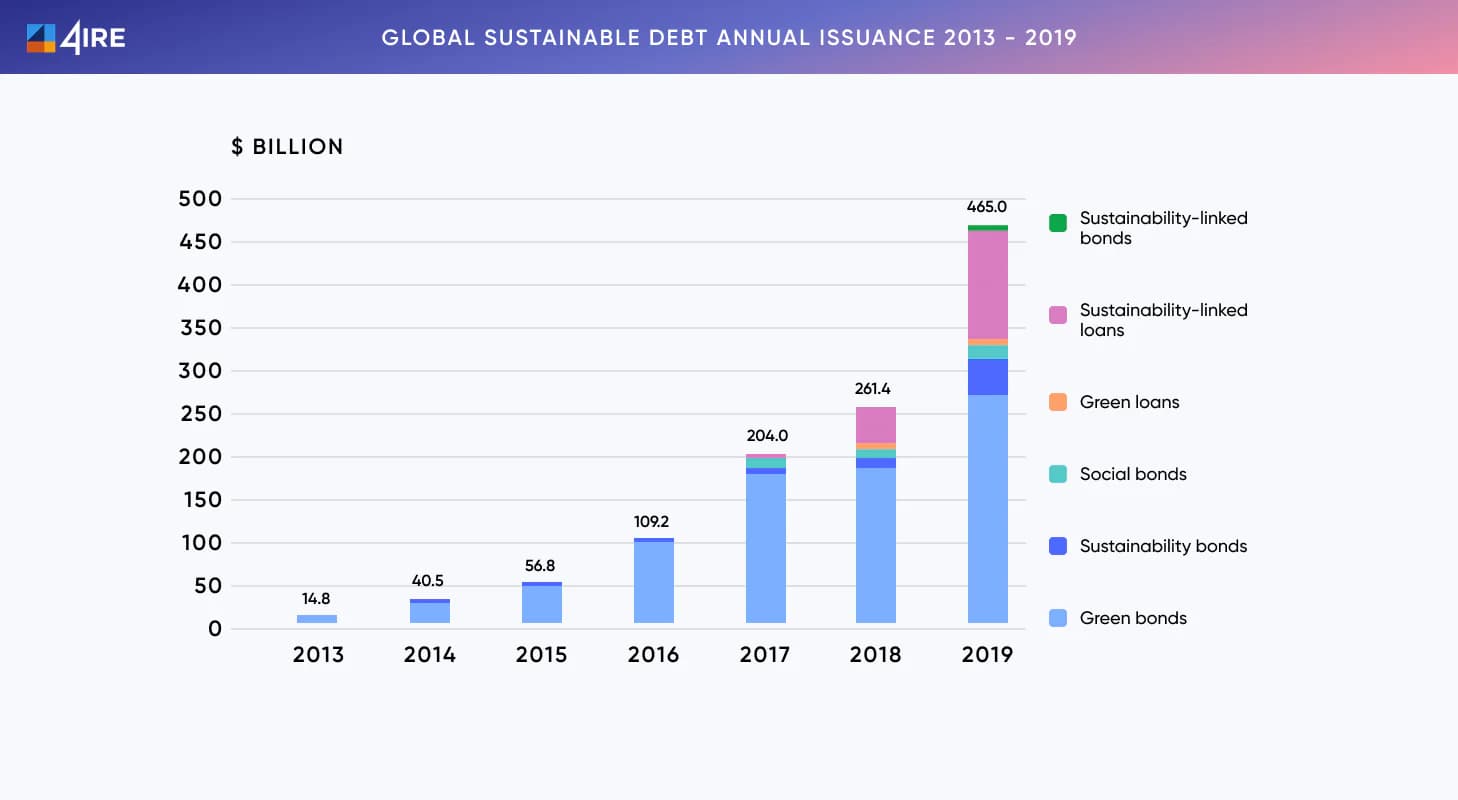1458x800 pixels.
Task: Click the '0' y-axis label
Action: pos(214,629)
